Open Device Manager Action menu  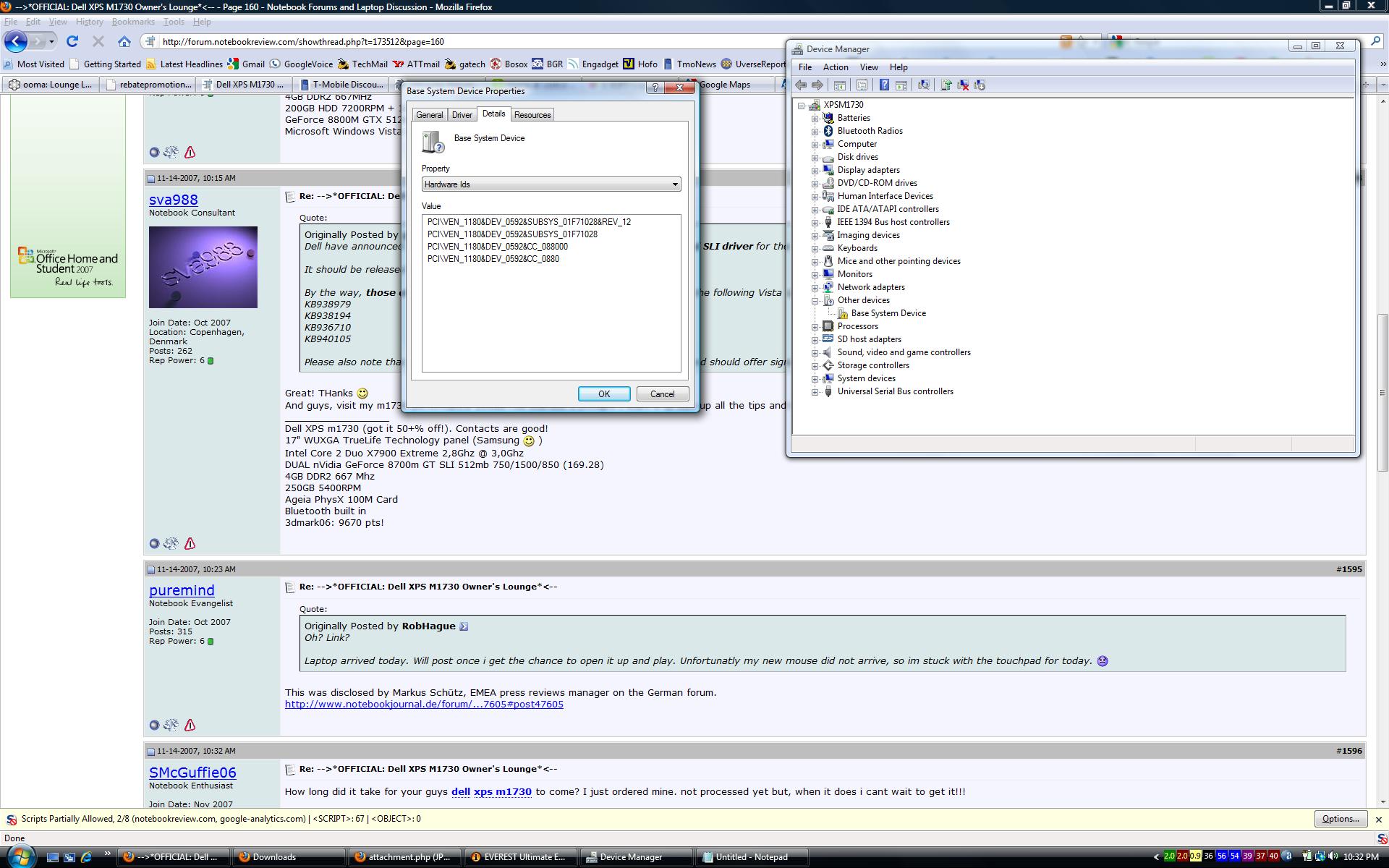(x=836, y=67)
